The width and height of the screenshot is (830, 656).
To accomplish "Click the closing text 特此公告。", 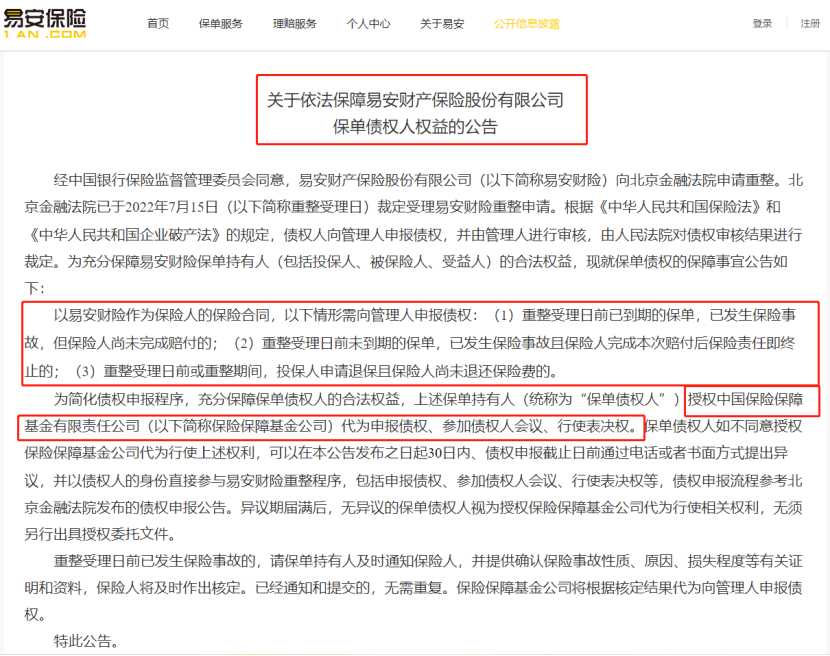I will click(x=86, y=641).
